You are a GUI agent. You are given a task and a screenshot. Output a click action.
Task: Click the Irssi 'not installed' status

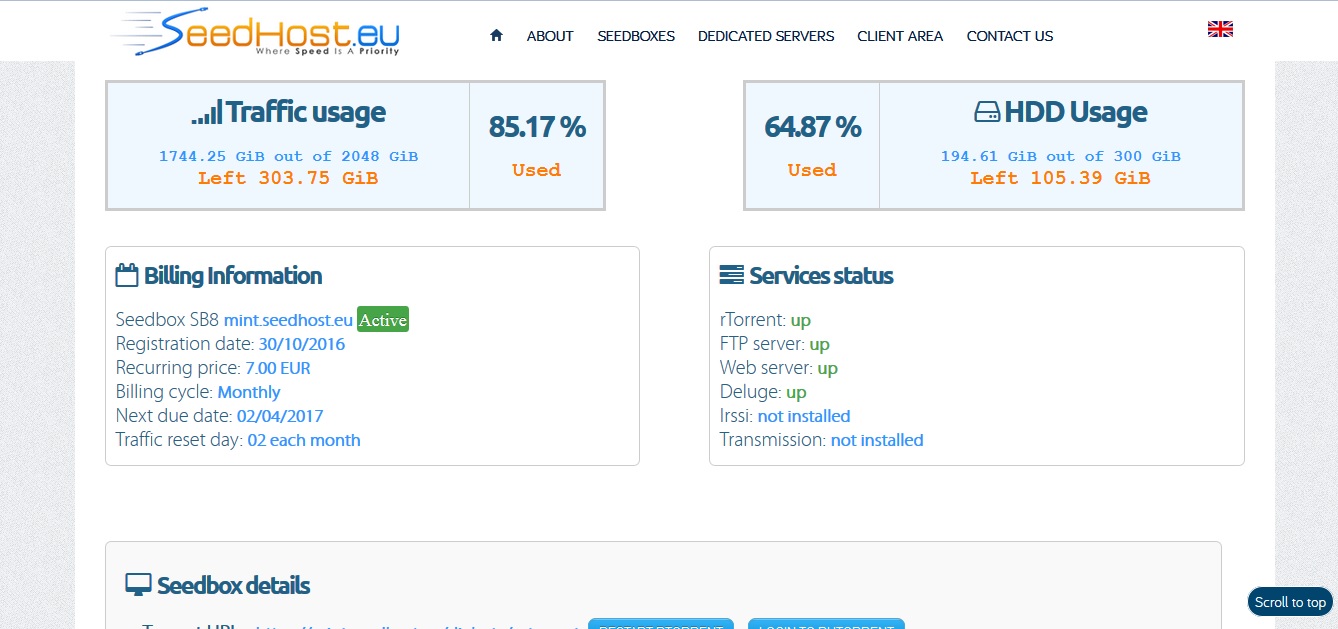point(804,416)
